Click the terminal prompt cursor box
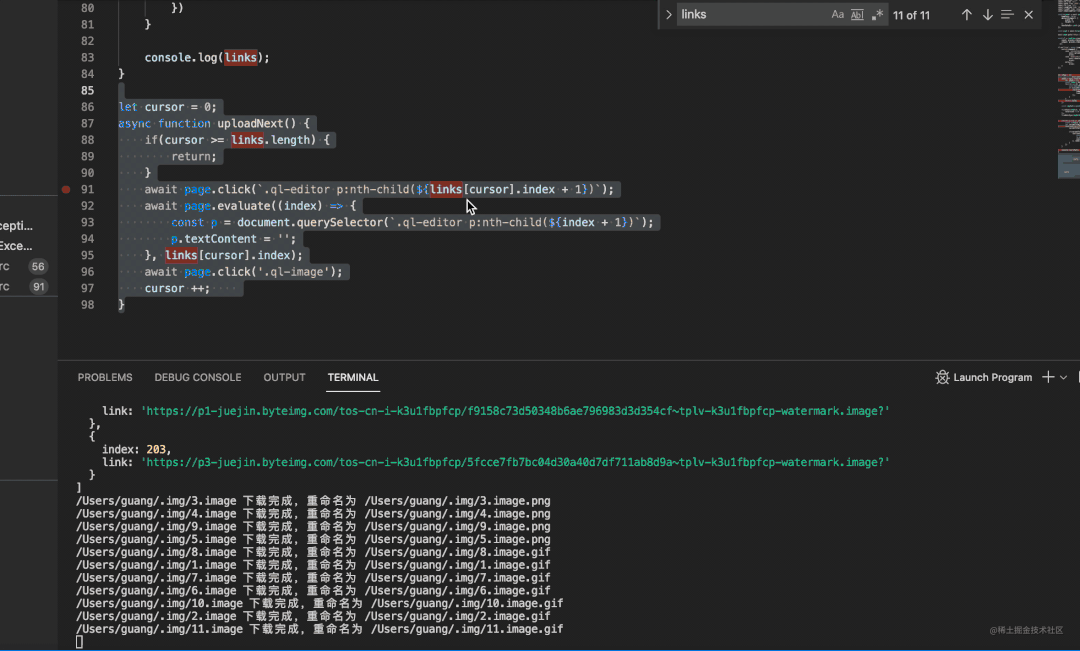The image size is (1080, 651). tap(79, 641)
